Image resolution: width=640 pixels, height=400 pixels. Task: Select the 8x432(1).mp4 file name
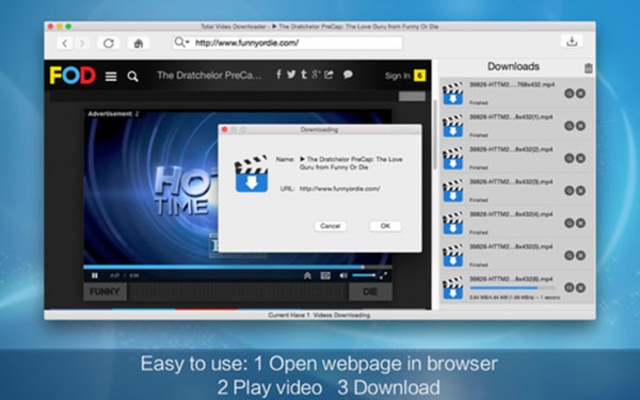pos(511,117)
